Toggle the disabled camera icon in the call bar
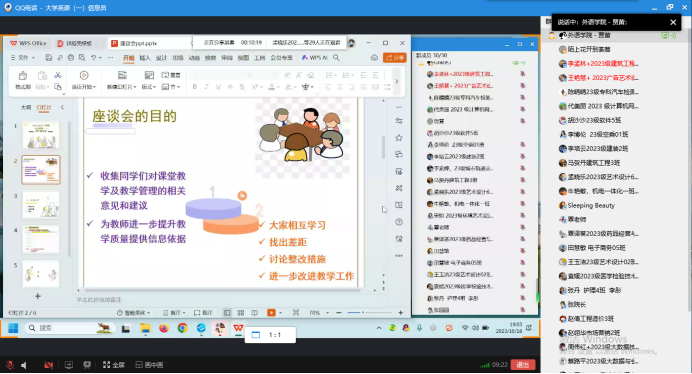The width and height of the screenshot is (692, 374). click(49, 365)
